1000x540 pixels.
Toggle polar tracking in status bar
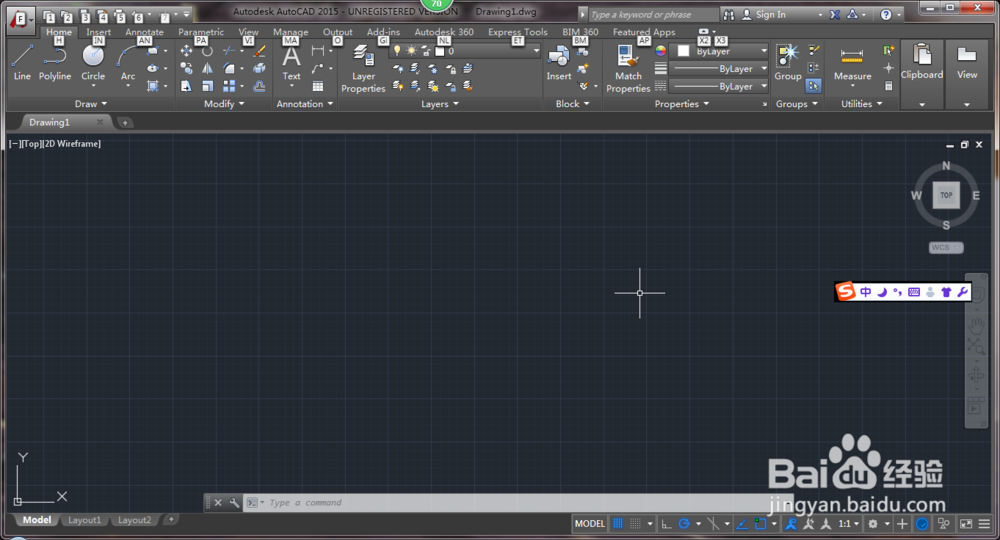point(684,523)
